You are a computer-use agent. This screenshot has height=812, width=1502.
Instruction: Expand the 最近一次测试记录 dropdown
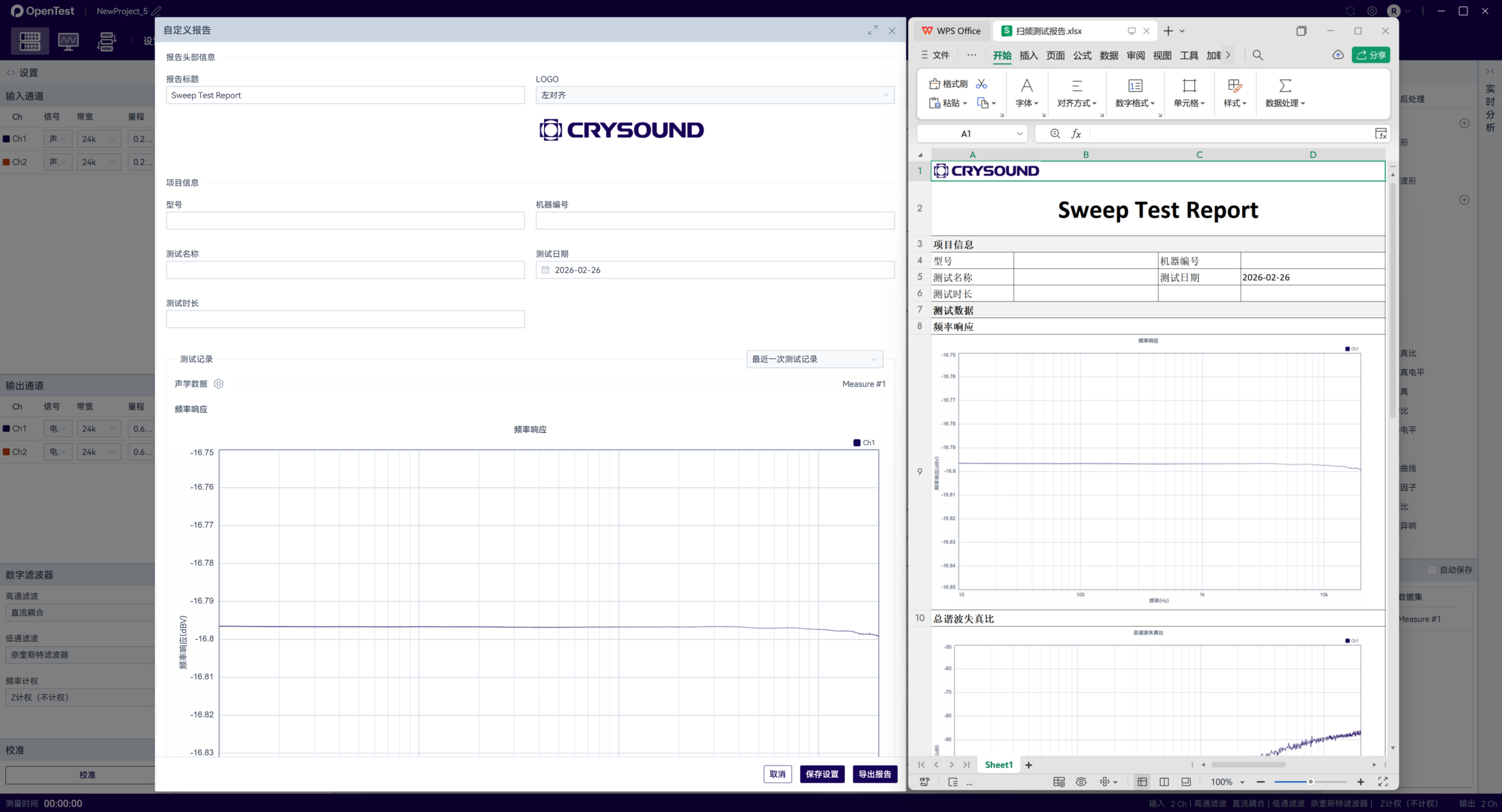coord(814,359)
